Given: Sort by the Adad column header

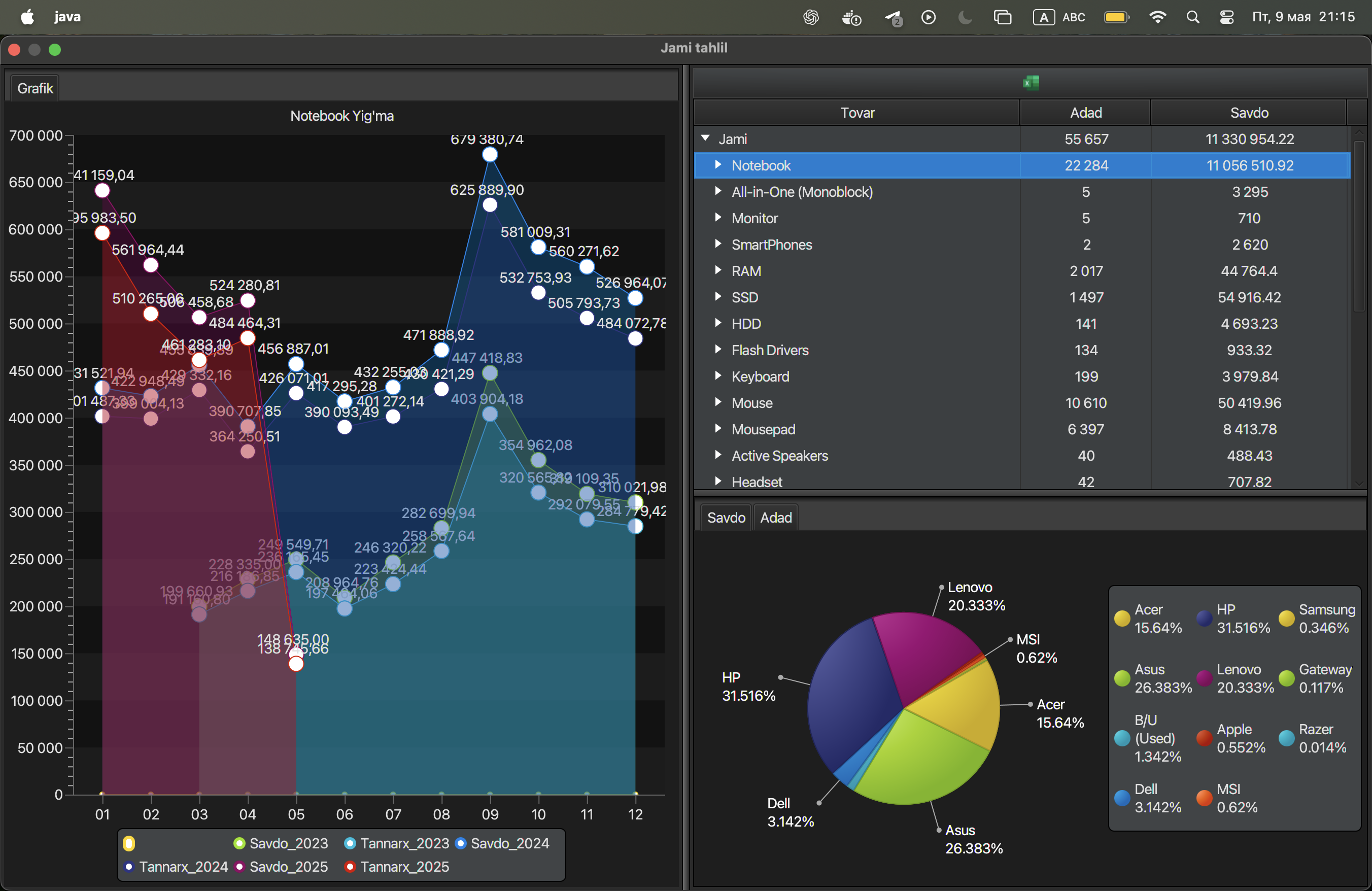Looking at the screenshot, I should (1085, 113).
